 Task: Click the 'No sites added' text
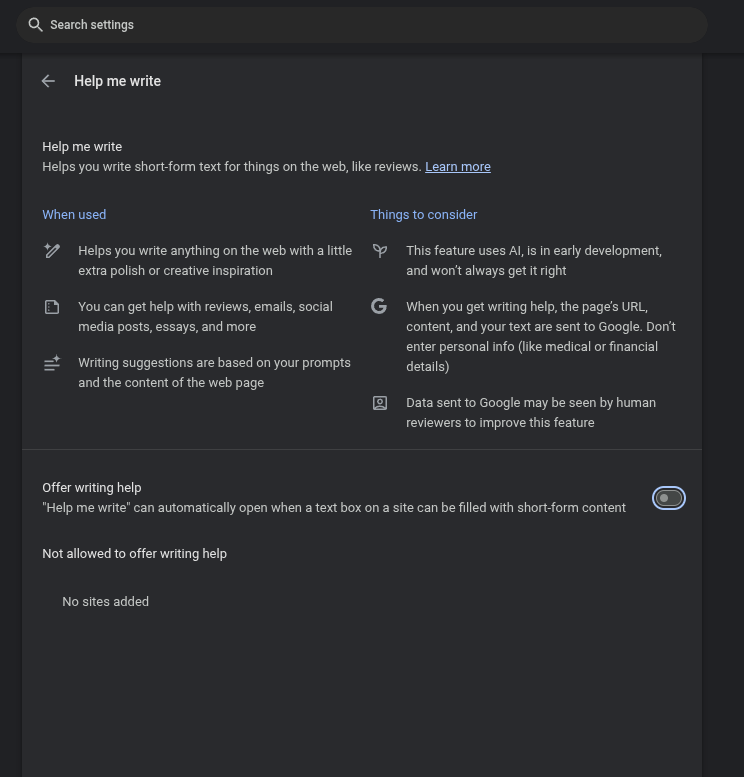pyautogui.click(x=105, y=602)
